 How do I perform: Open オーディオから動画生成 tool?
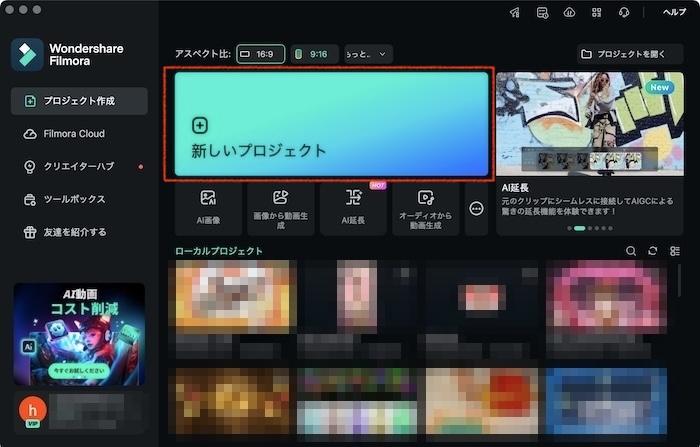pos(425,209)
